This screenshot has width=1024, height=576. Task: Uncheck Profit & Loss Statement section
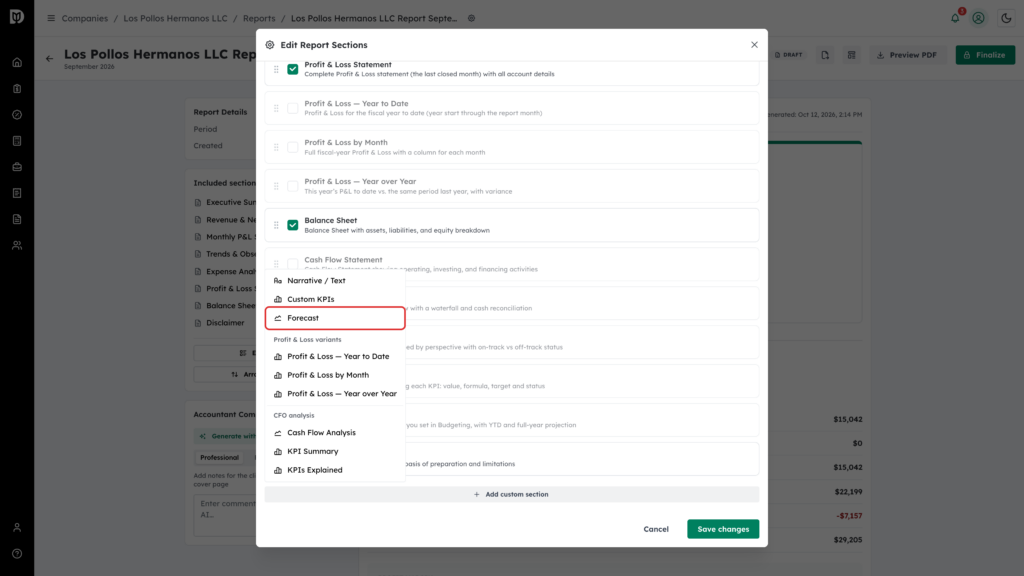coord(293,69)
